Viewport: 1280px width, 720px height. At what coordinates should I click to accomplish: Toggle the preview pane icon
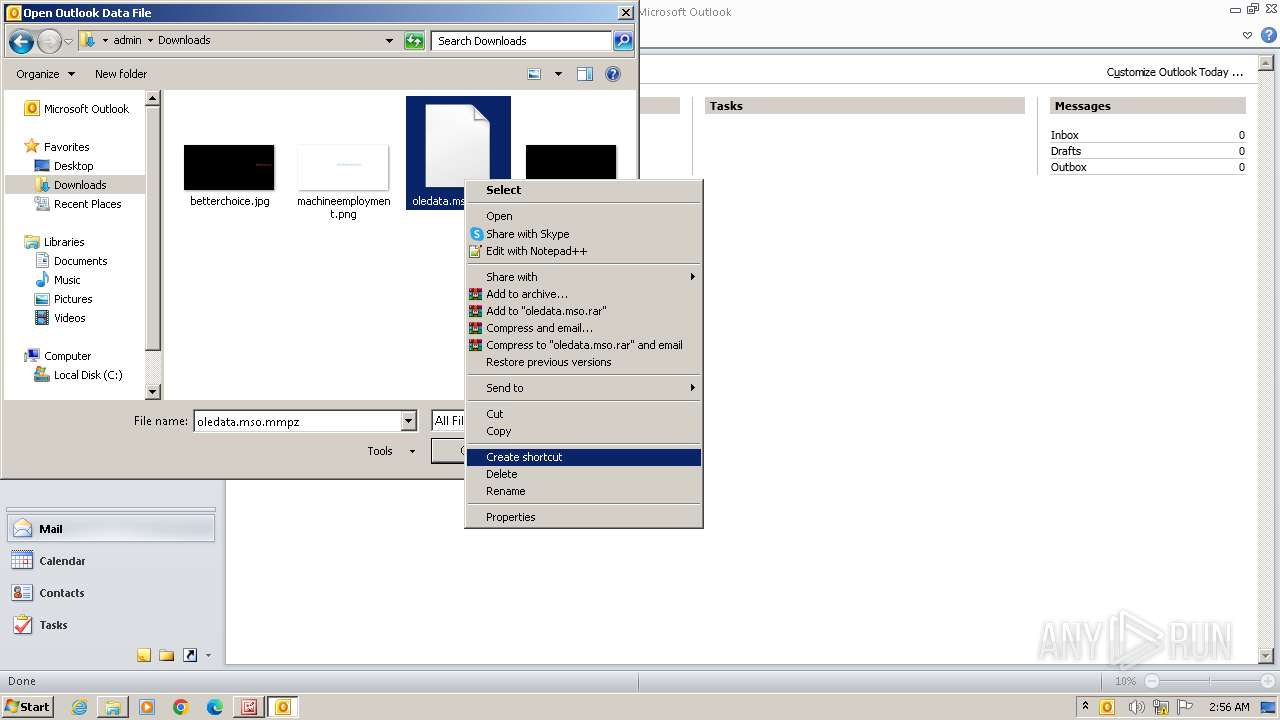pos(585,74)
